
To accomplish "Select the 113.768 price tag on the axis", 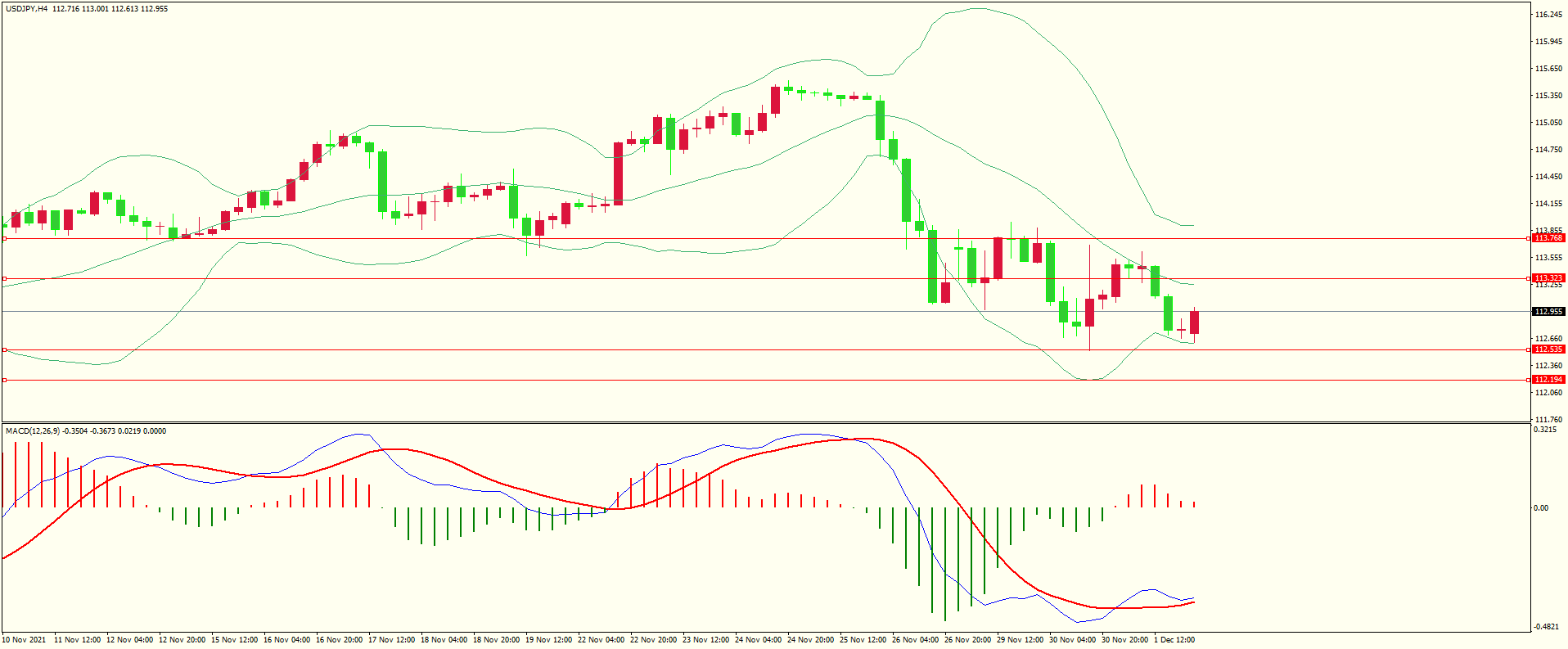I will [x=1548, y=238].
